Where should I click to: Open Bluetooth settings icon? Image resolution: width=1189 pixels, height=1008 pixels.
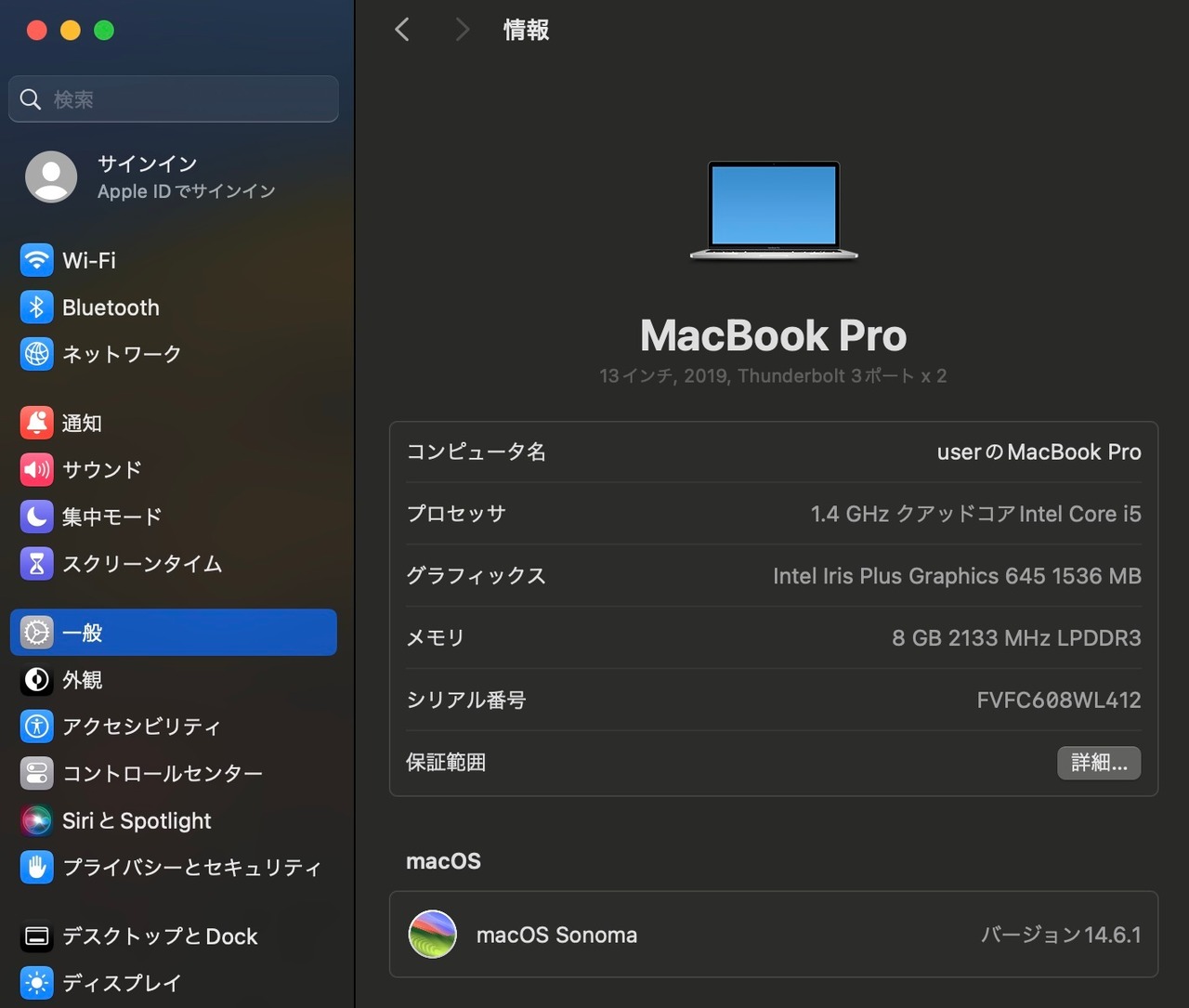pyautogui.click(x=37, y=308)
